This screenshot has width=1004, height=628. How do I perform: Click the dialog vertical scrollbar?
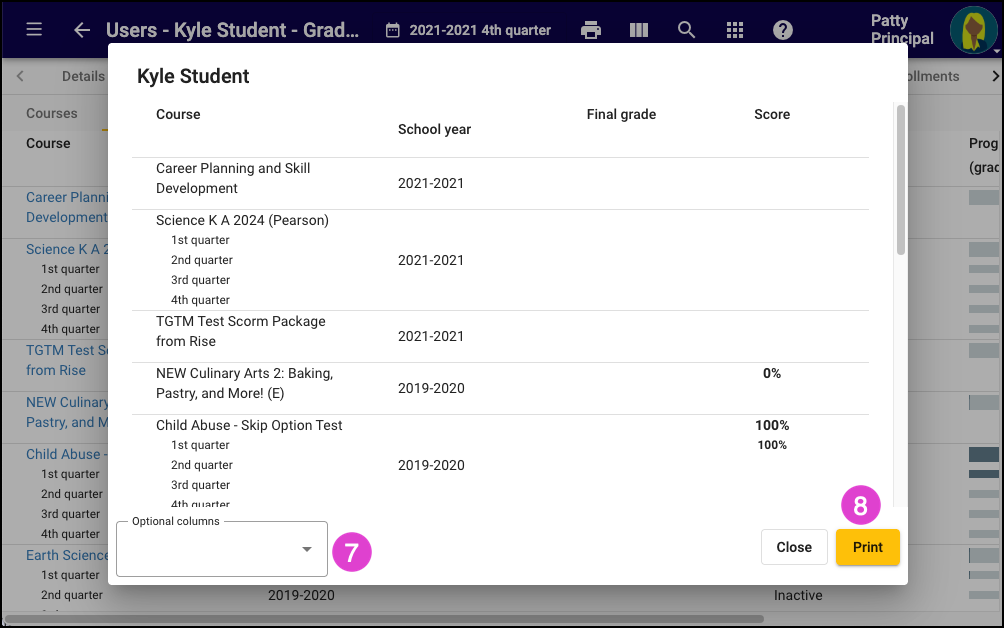pos(900,180)
